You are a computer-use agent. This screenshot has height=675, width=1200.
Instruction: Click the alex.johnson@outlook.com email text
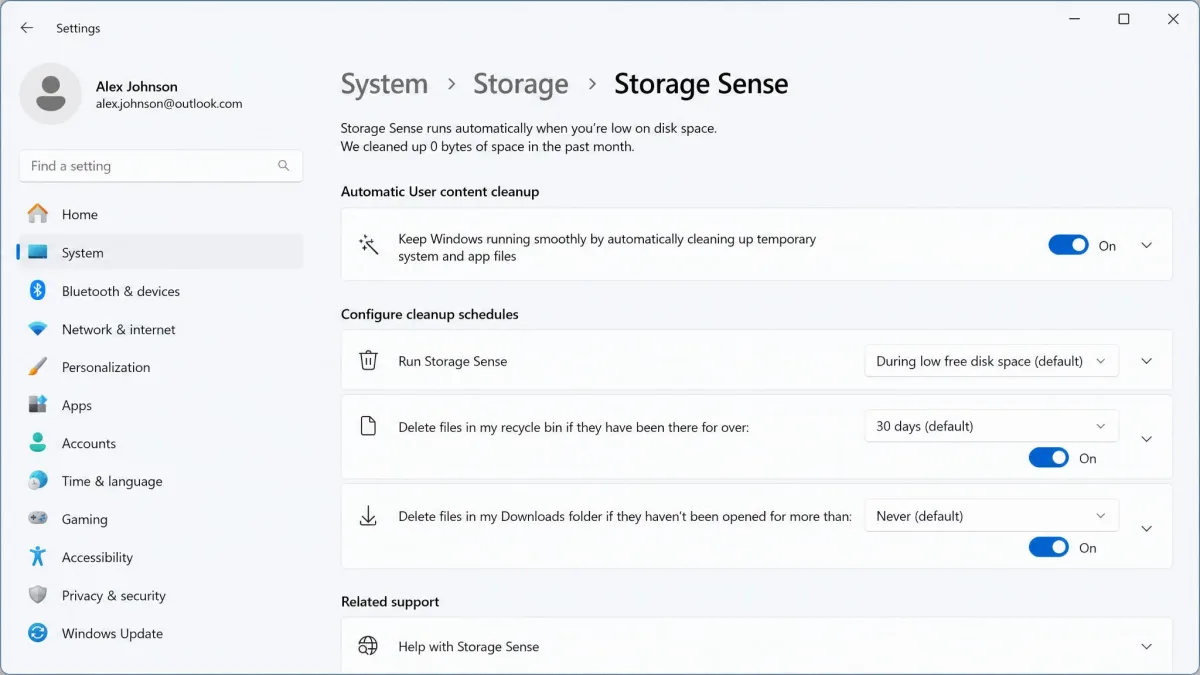[169, 104]
